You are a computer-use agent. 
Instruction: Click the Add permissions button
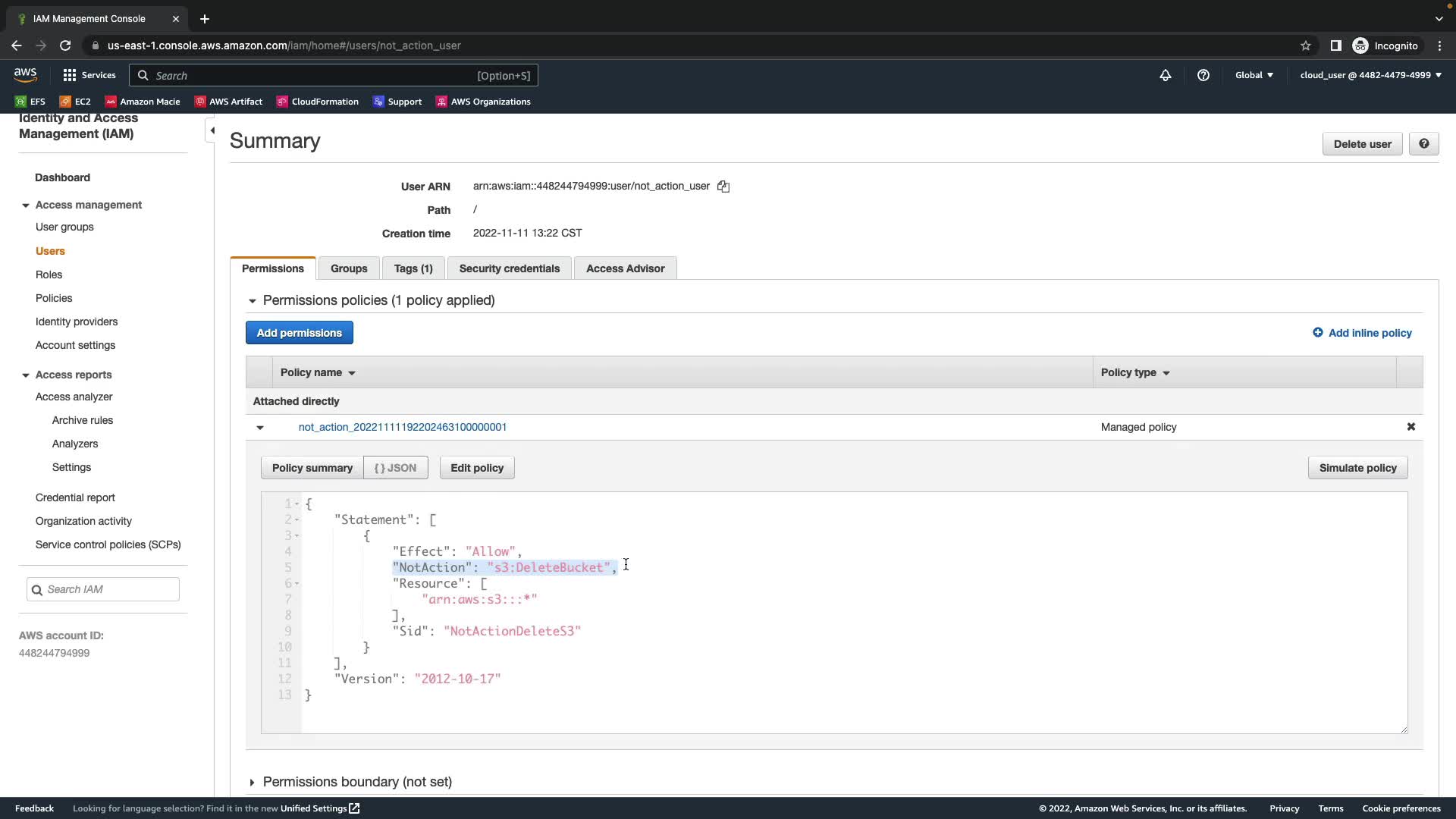[x=299, y=333]
